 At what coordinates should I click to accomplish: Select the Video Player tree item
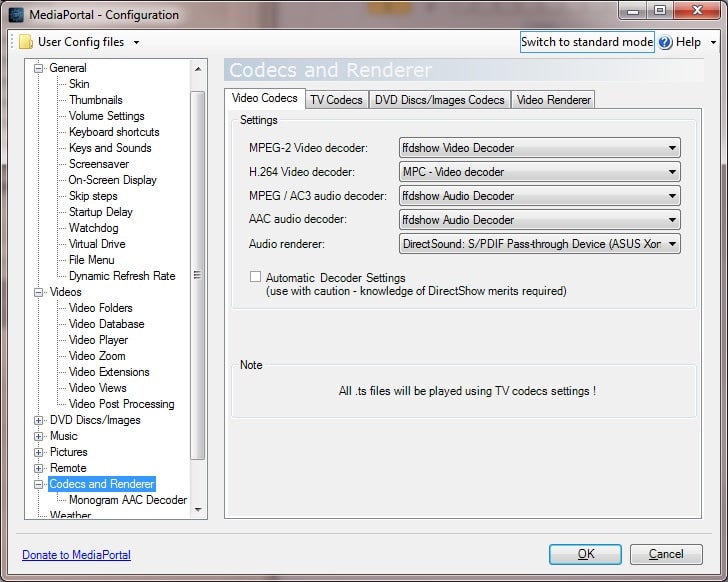tap(98, 340)
